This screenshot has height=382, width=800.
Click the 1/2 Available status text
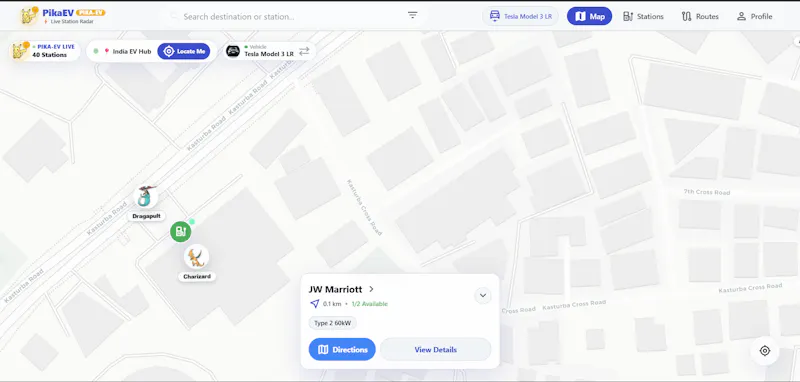coord(369,304)
